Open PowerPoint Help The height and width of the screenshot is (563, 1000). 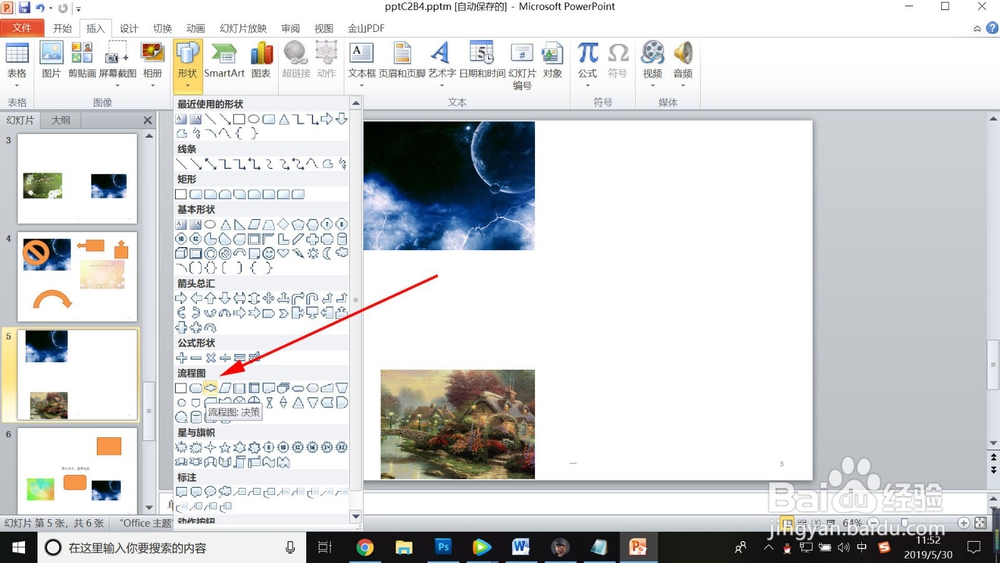point(992,28)
